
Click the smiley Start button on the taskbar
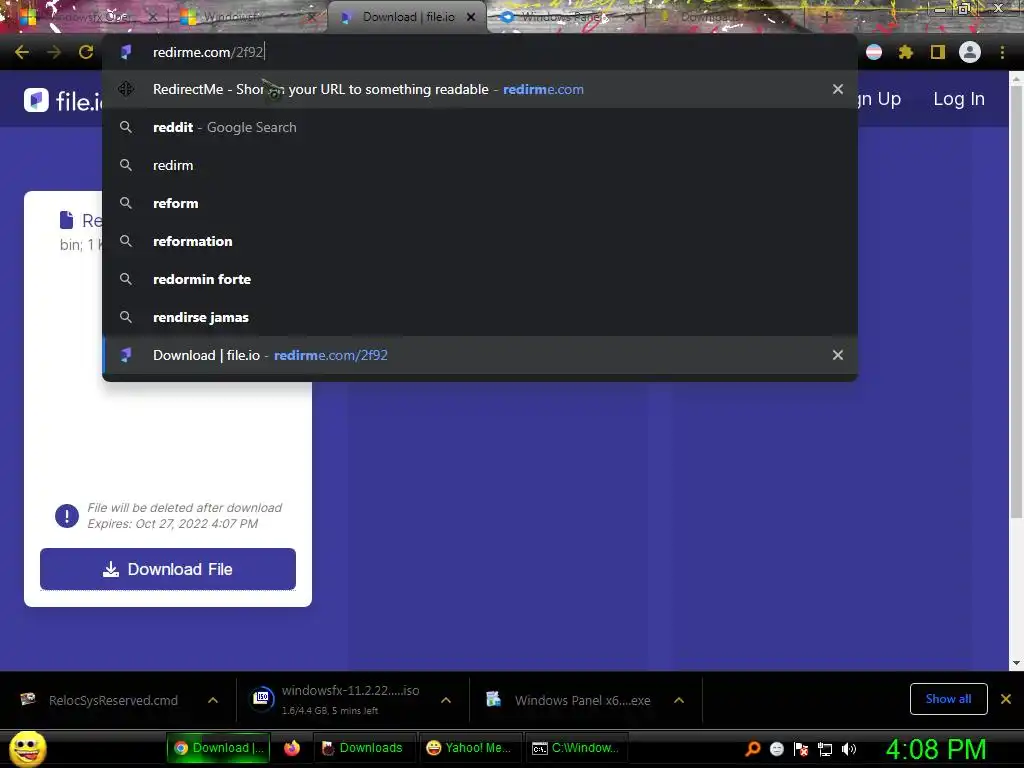pyautogui.click(x=28, y=748)
